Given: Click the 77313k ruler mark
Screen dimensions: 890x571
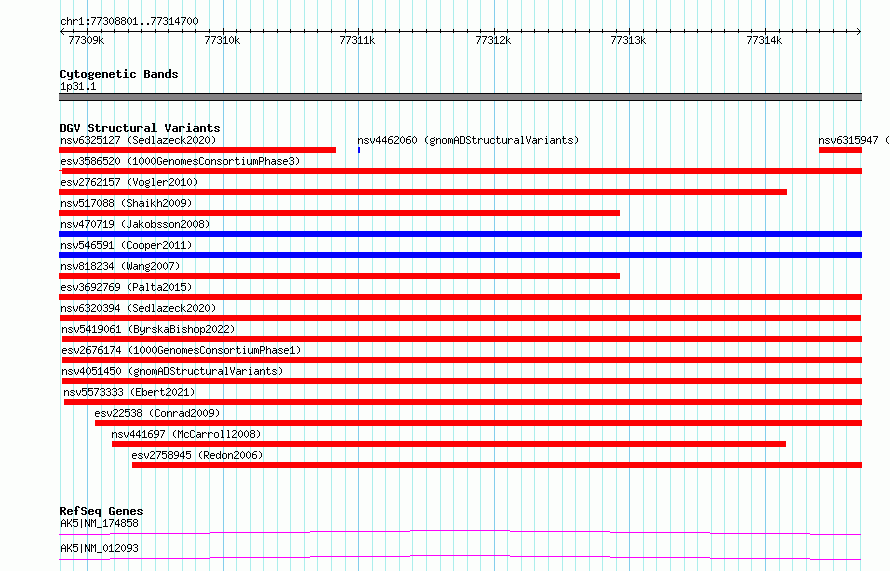Looking at the screenshot, I should pos(628,40).
